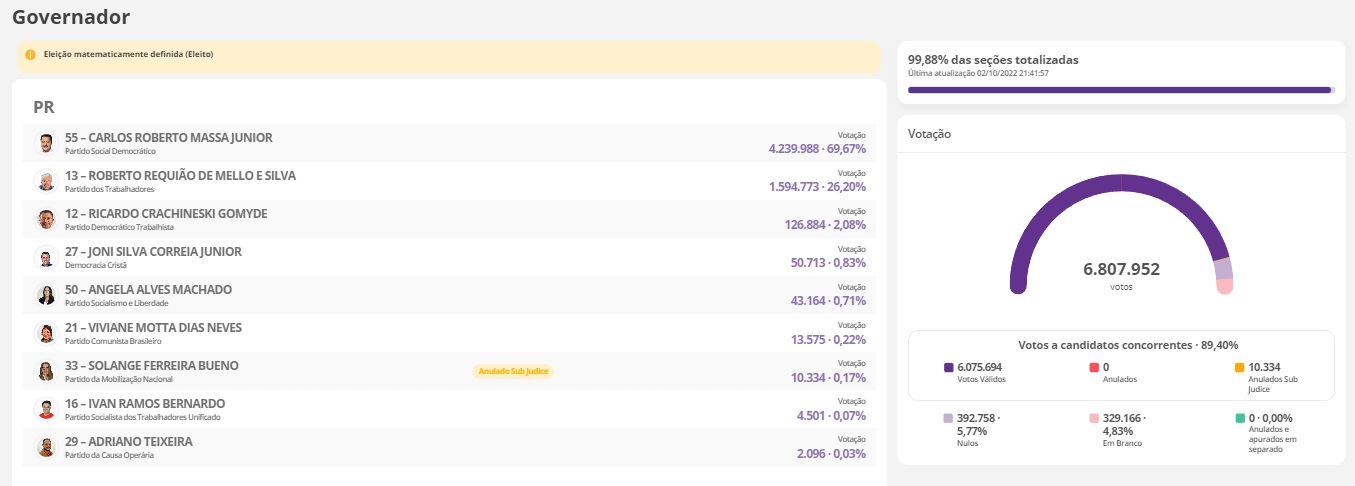1355x486 pixels.
Task: Click Solange Ferreira Bueno's candidate photo
Action: pos(46,371)
